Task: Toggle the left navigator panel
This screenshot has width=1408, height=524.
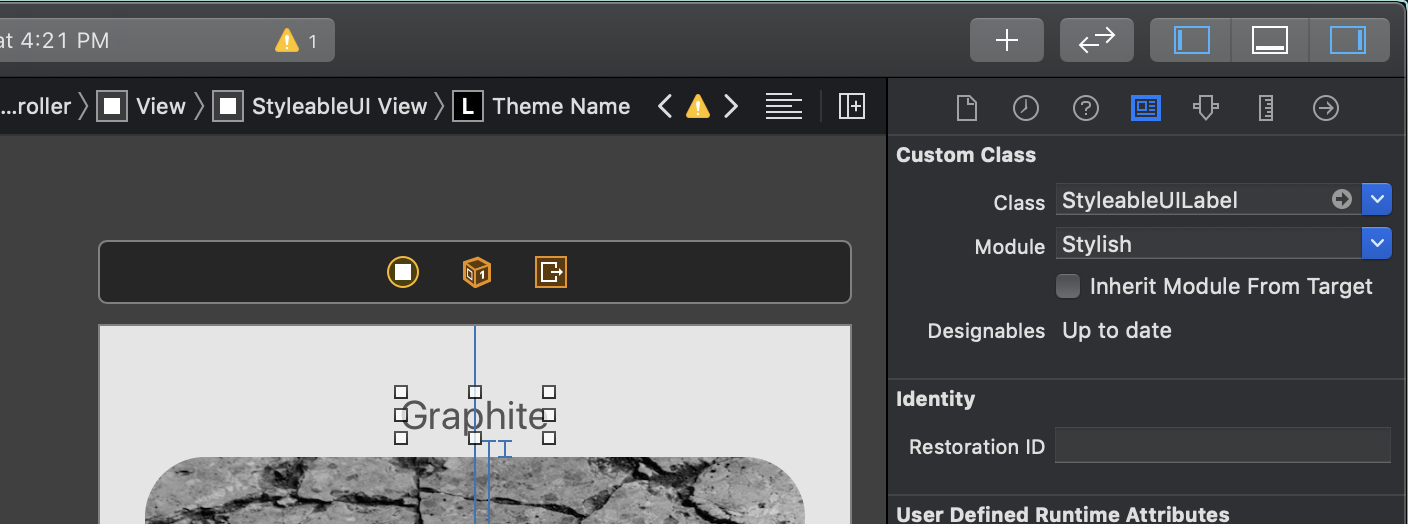Action: click(1190, 40)
